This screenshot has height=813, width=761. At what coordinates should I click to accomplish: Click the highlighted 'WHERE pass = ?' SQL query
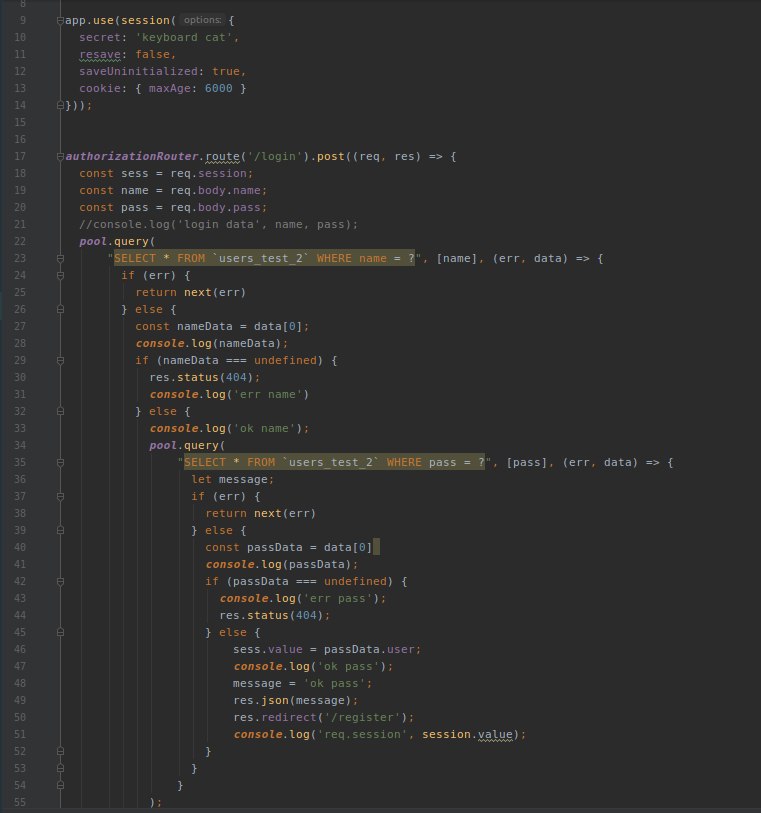[334, 462]
